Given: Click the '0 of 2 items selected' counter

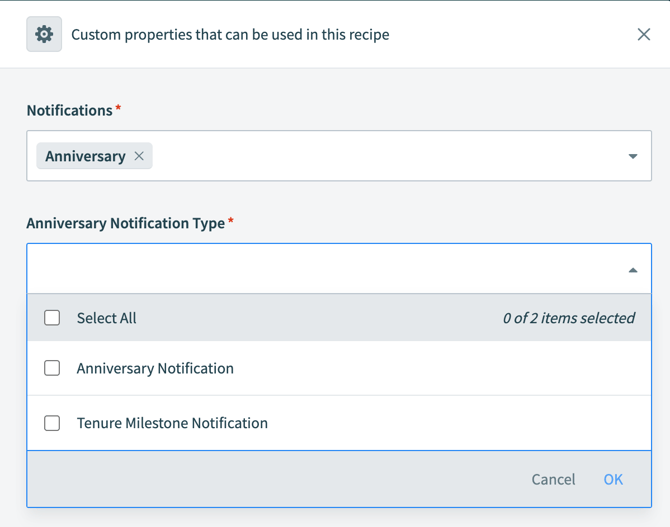Looking at the screenshot, I should pos(568,318).
